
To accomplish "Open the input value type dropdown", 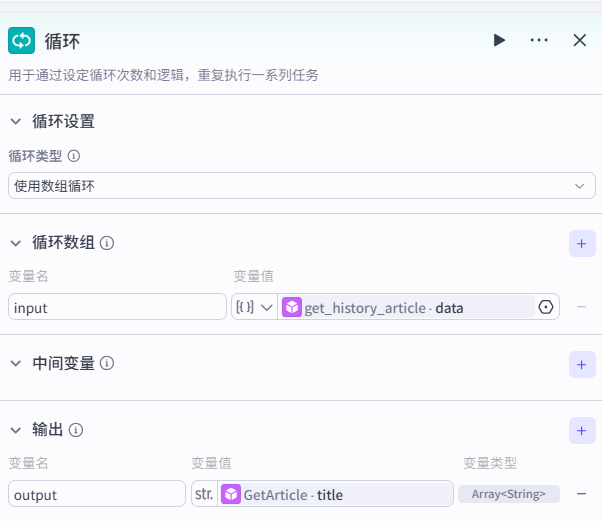I will 254,307.
